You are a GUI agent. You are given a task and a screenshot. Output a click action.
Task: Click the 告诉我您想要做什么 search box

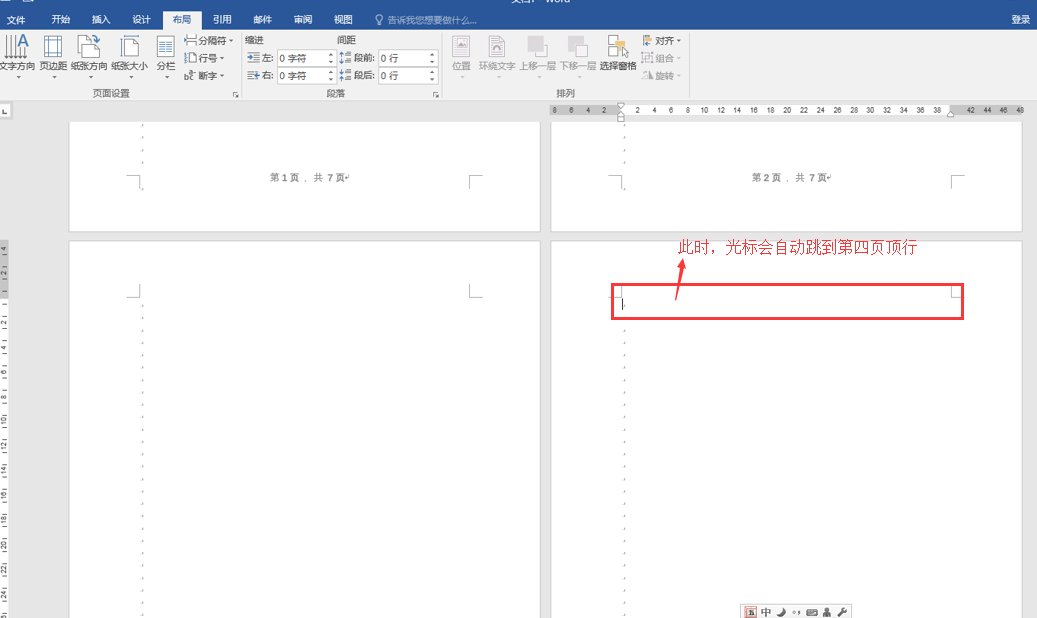coord(430,19)
